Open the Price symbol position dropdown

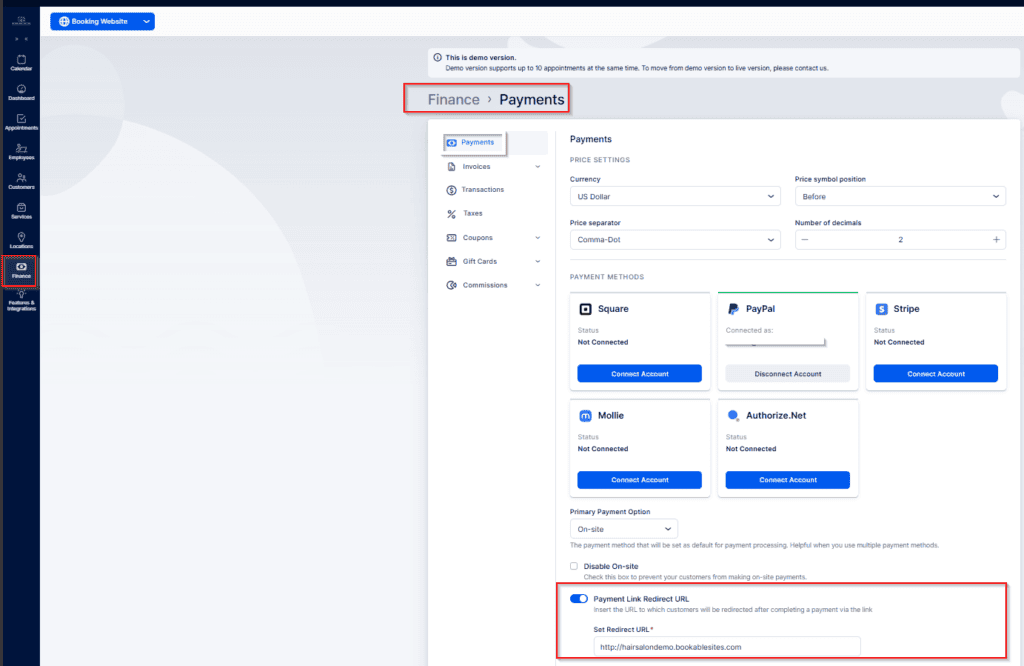900,197
